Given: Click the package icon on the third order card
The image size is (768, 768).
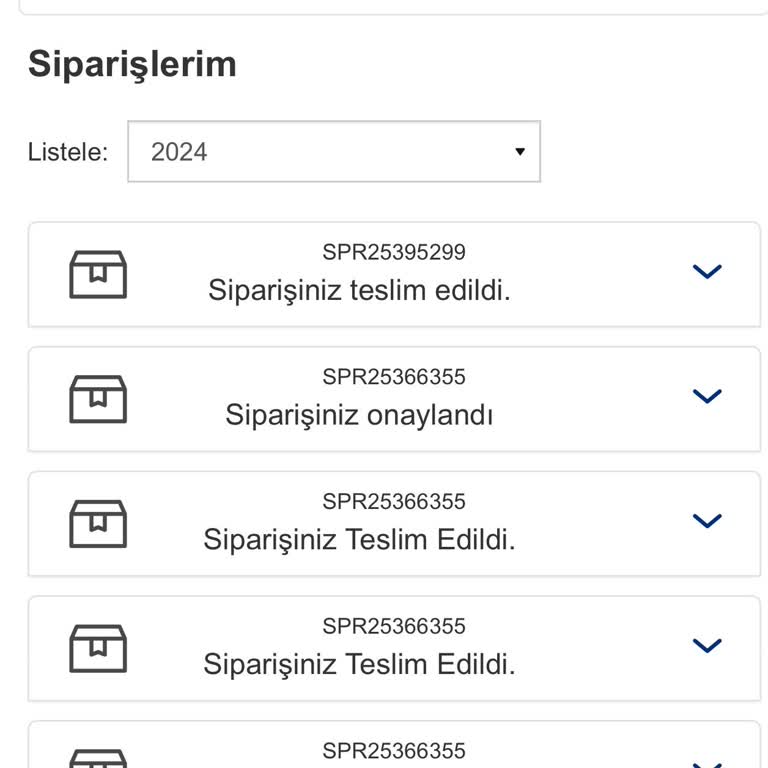Looking at the screenshot, I should tap(98, 523).
